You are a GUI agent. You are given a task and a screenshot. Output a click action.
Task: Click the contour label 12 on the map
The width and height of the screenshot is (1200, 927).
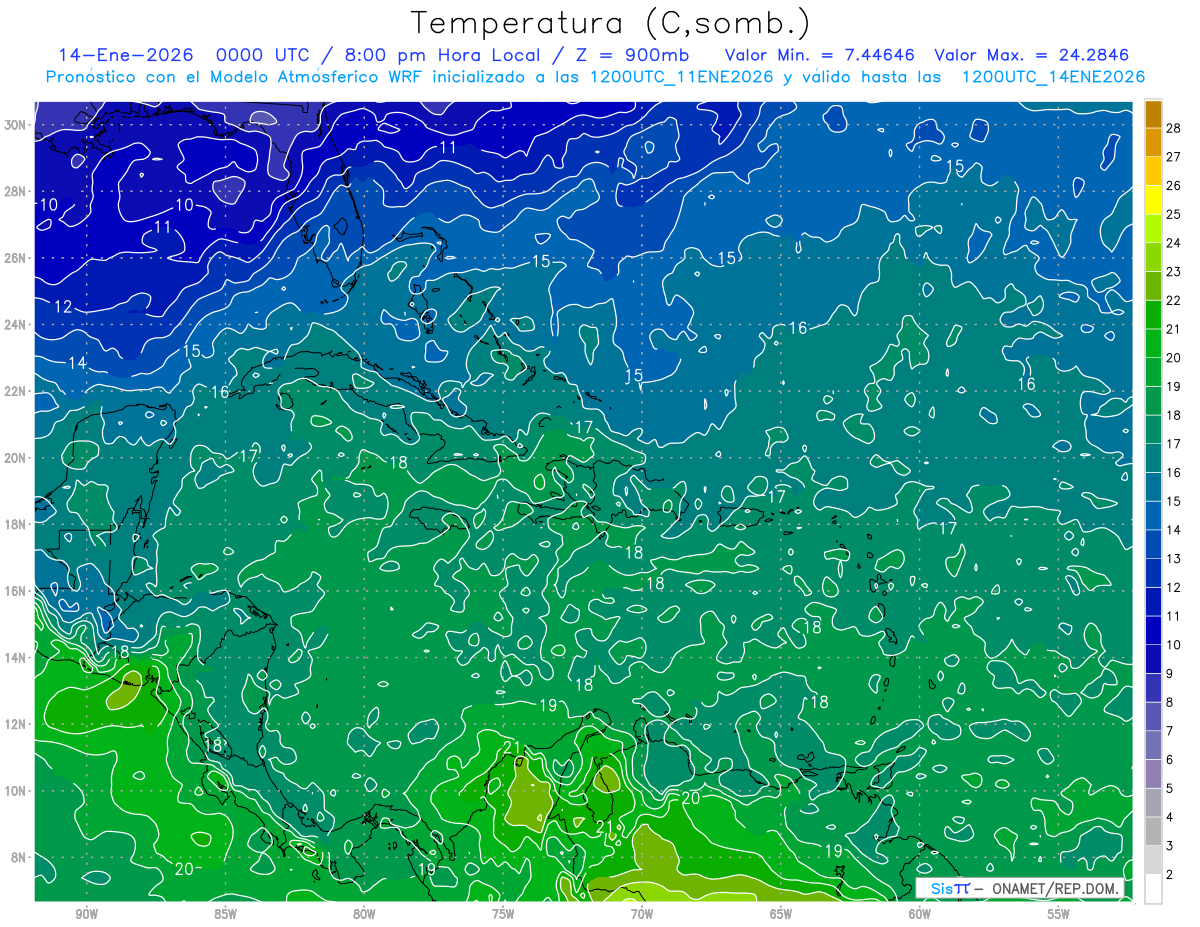63,307
